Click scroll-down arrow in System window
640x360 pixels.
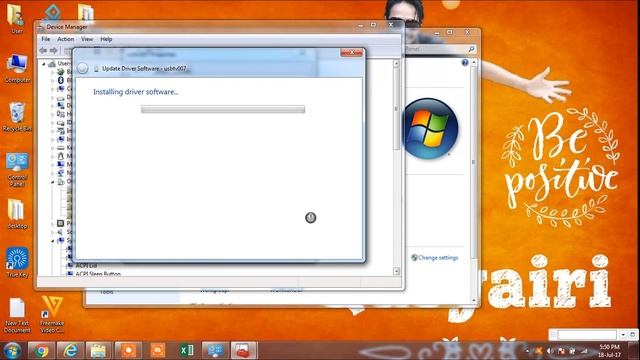(x=474, y=301)
